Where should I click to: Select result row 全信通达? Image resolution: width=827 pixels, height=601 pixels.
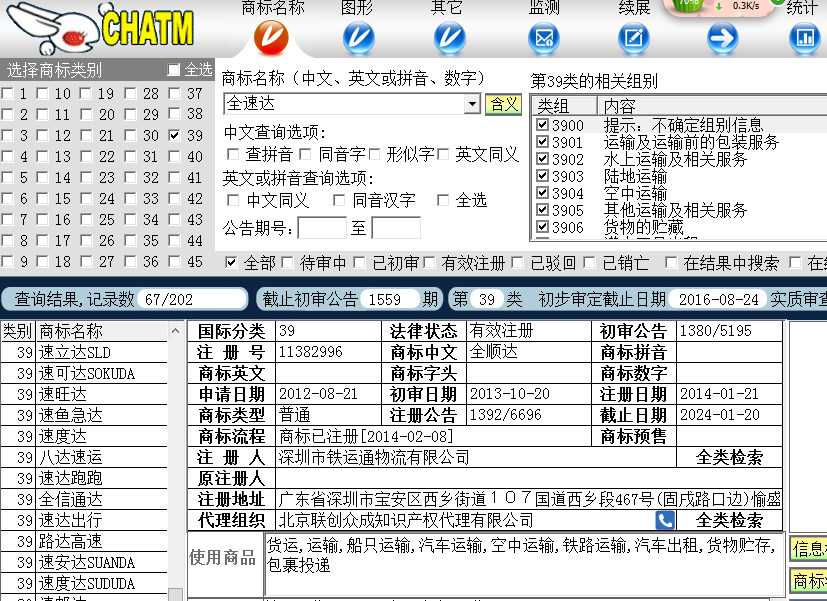(84, 499)
